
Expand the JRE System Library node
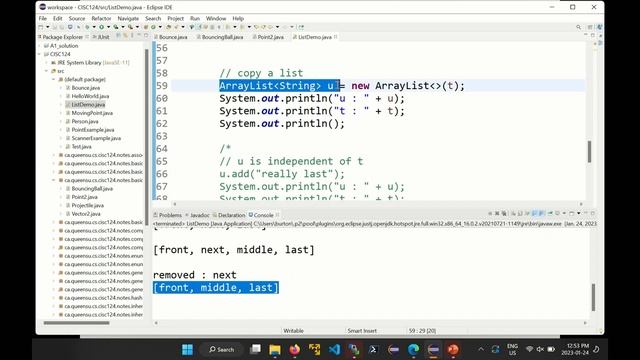(47, 62)
